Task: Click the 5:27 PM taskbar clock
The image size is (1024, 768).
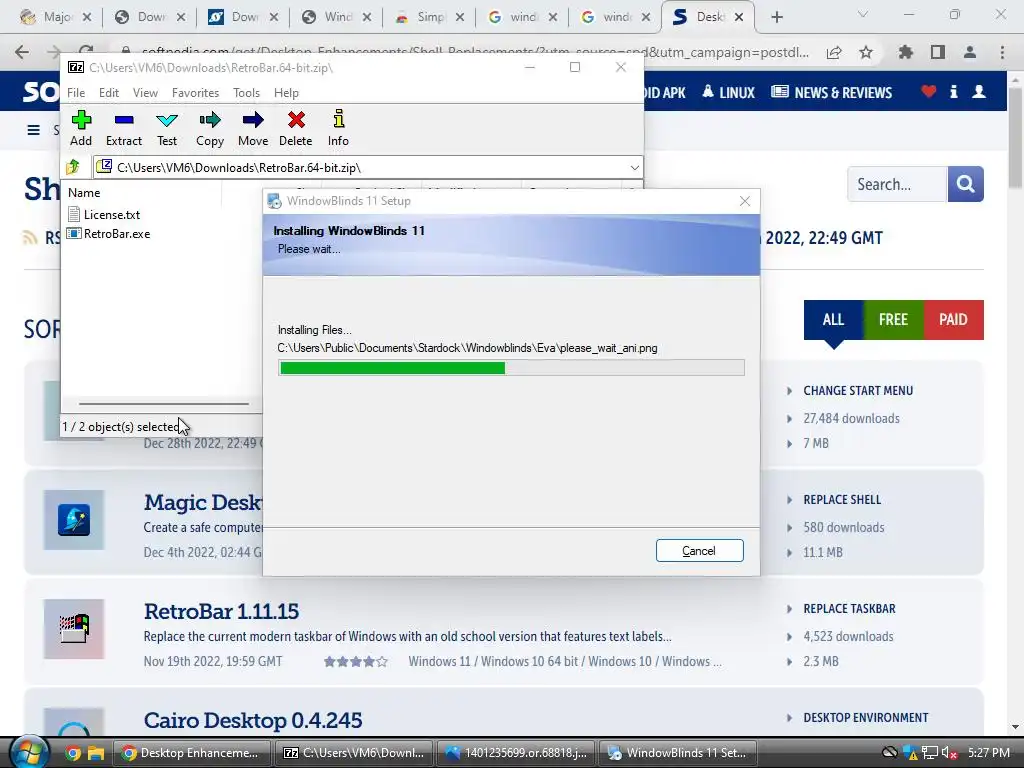Action: click(989, 753)
